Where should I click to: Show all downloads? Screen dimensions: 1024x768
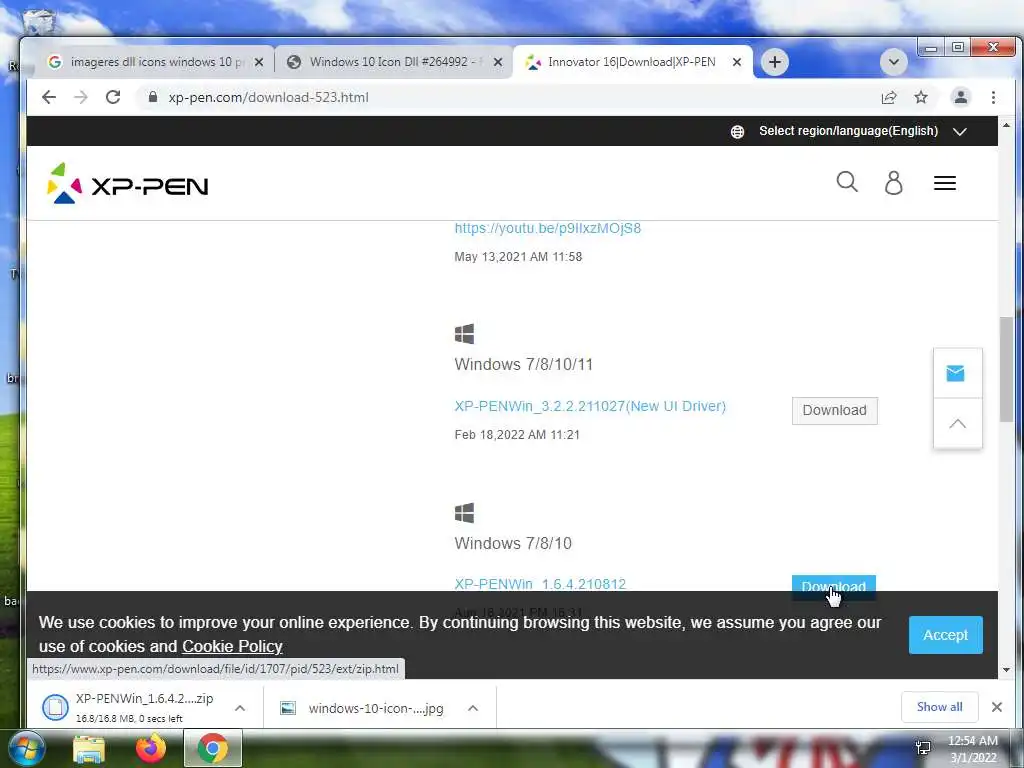[x=940, y=707]
